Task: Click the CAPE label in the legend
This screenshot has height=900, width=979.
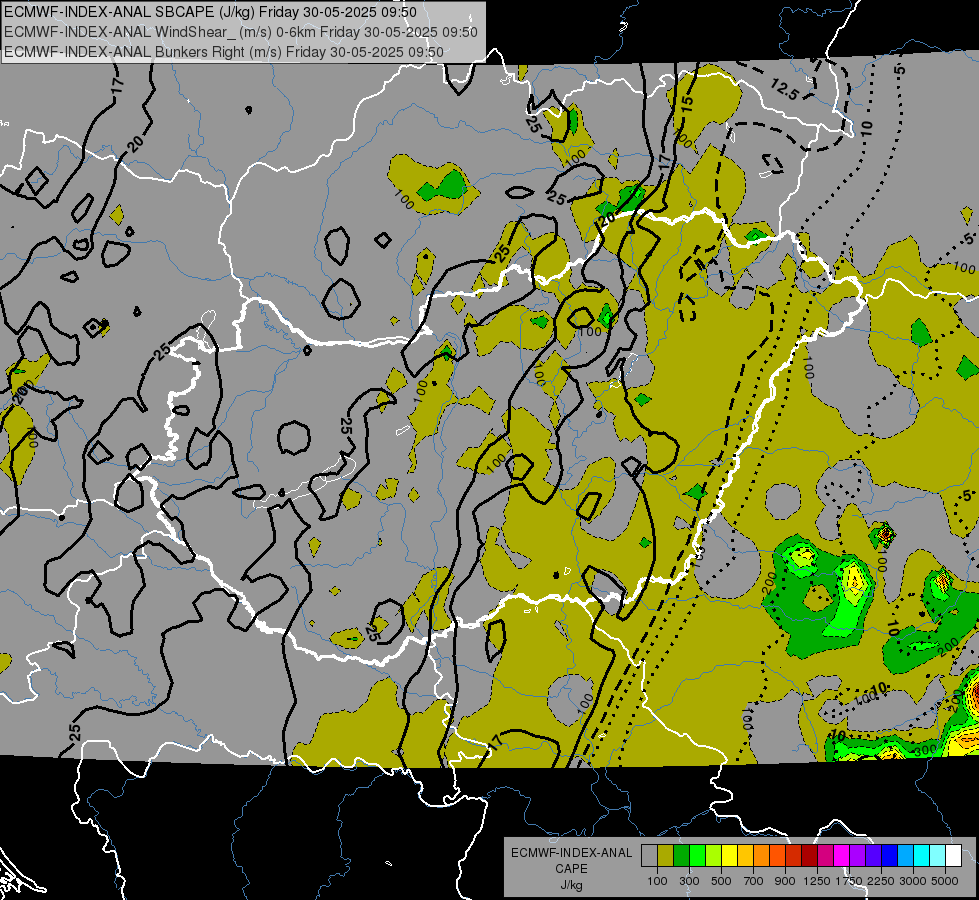Action: 571,869
